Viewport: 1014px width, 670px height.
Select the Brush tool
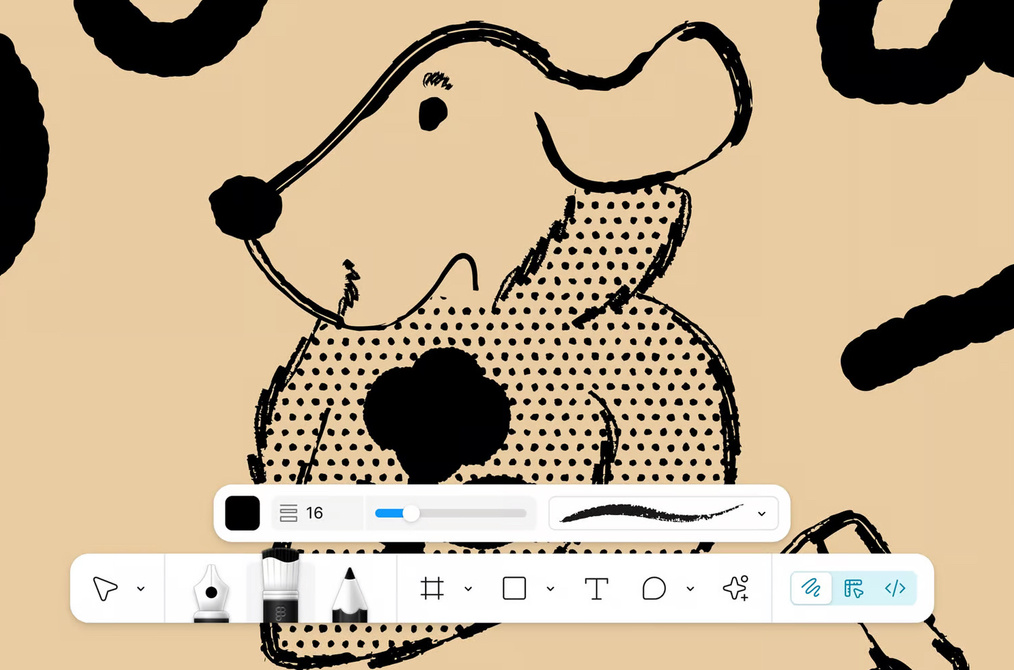click(281, 585)
